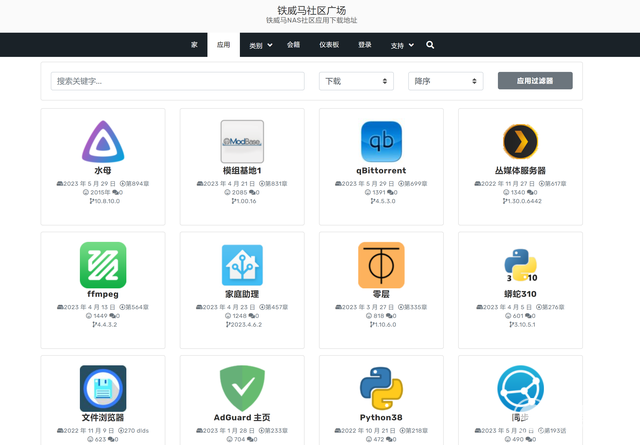Open the 登录 login menu item

(365, 45)
